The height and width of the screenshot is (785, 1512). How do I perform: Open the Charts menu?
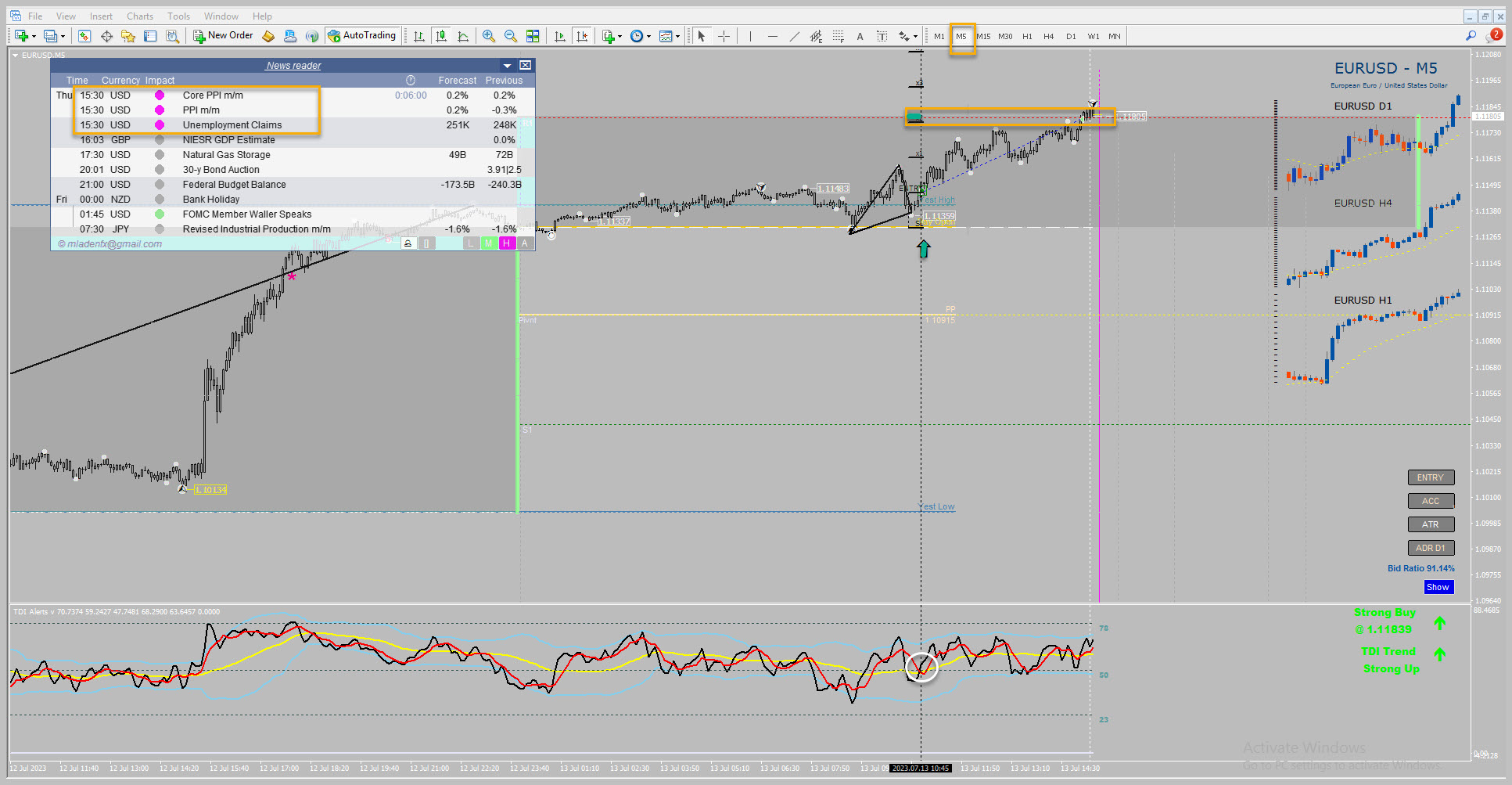(140, 16)
